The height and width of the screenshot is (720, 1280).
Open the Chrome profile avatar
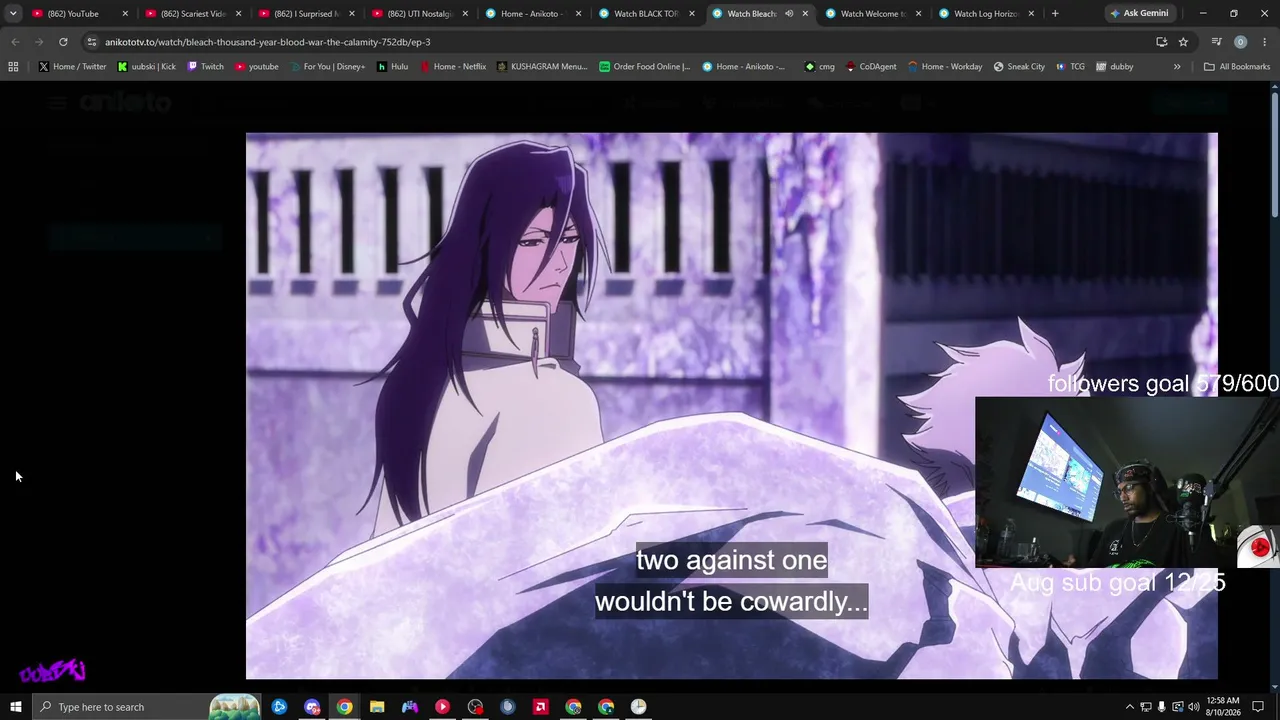click(x=1240, y=42)
